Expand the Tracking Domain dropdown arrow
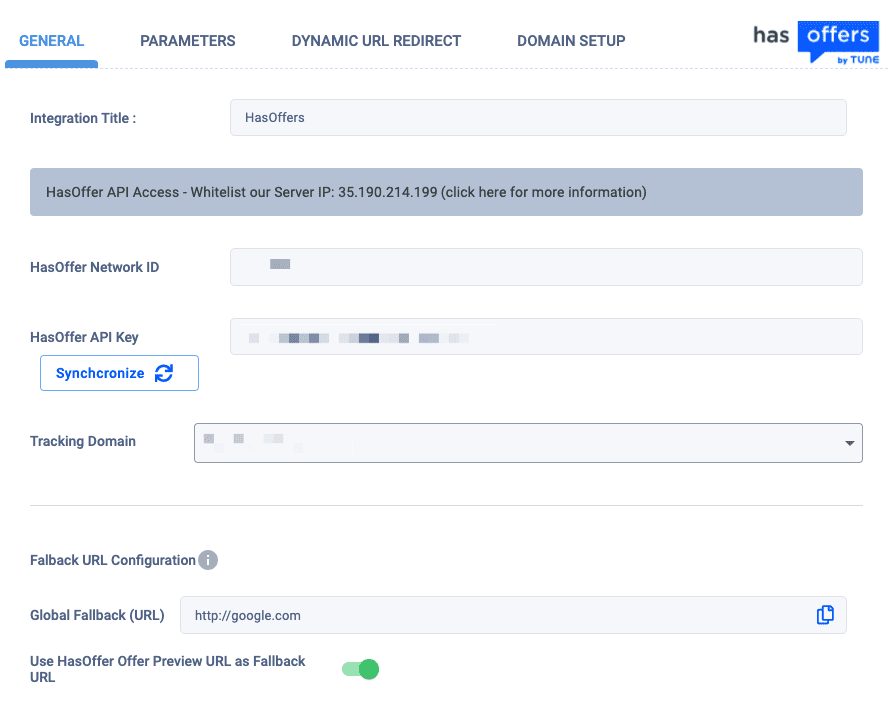The height and width of the screenshot is (720, 892). click(x=849, y=442)
